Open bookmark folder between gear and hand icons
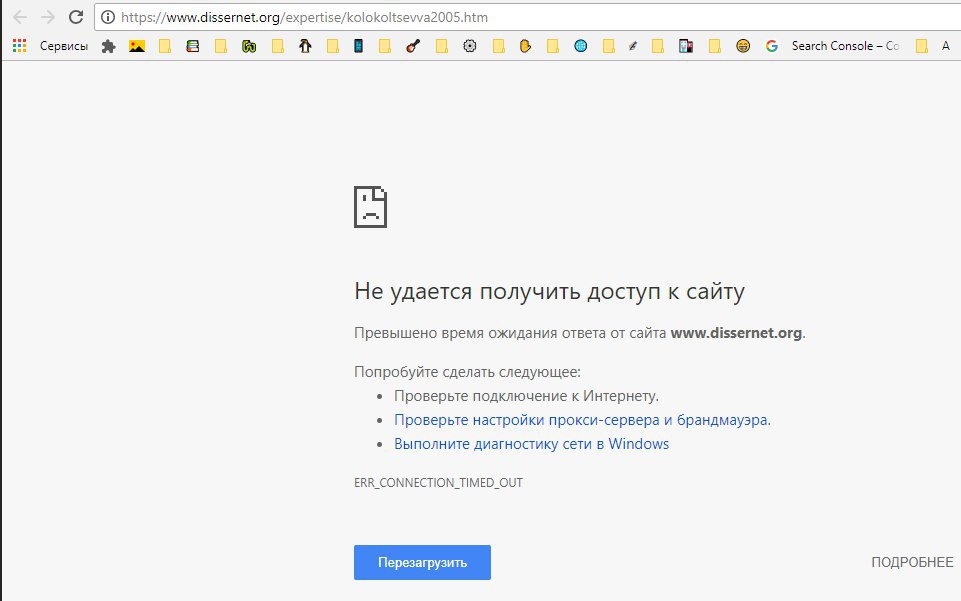The height and width of the screenshot is (601, 961). click(498, 46)
